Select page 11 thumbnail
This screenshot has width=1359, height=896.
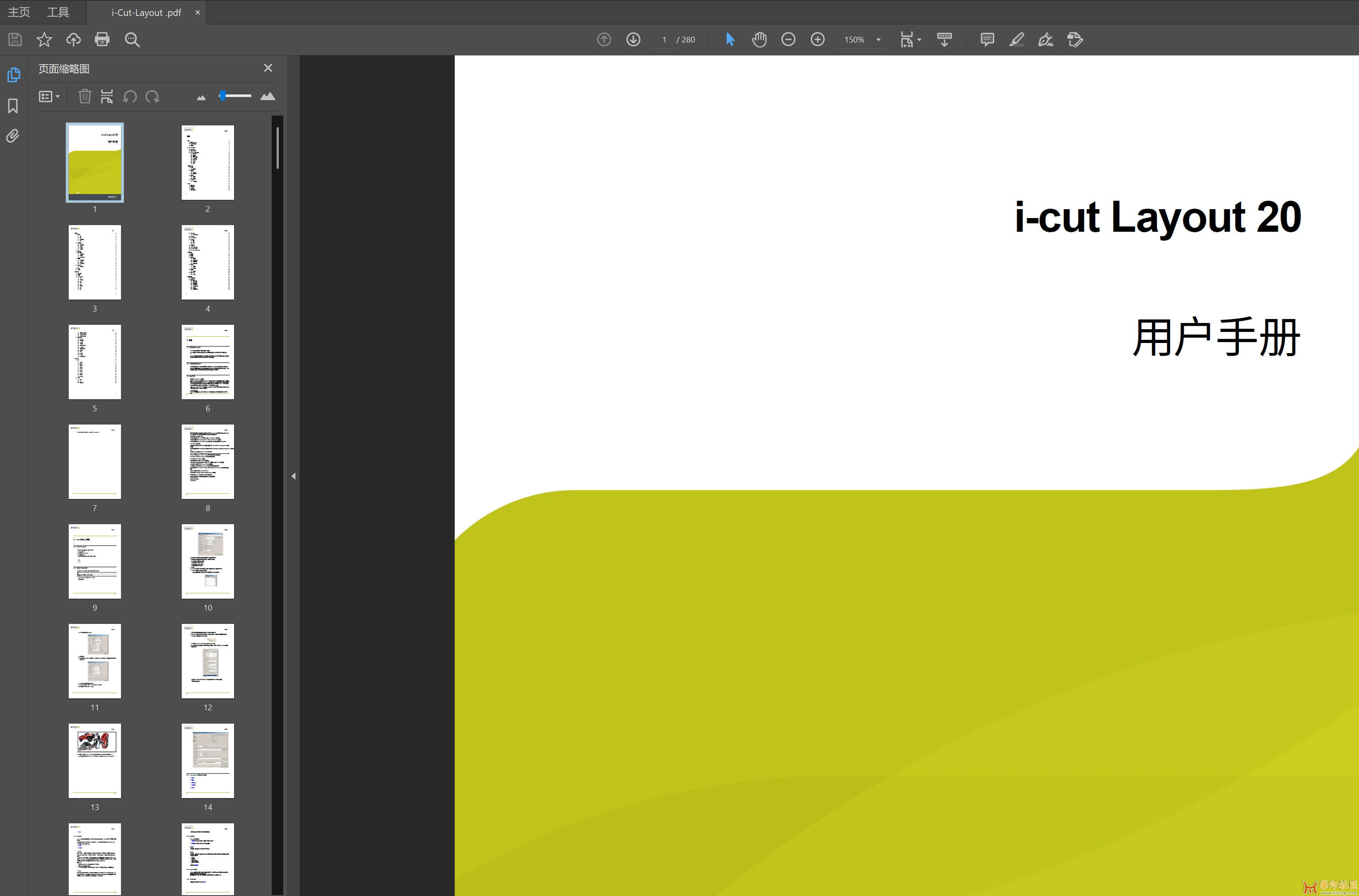point(95,661)
